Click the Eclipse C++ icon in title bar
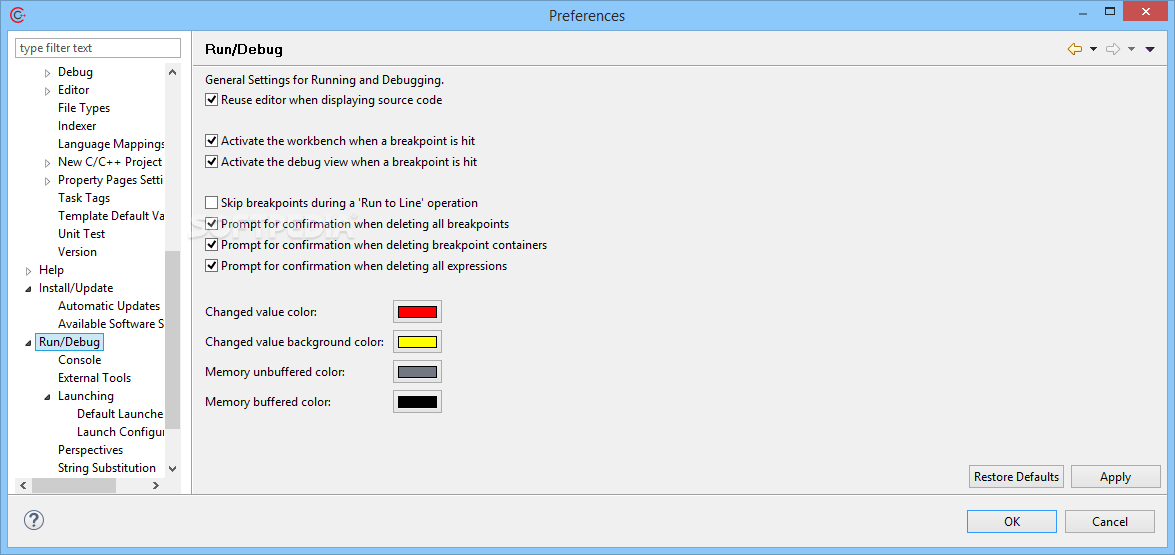 pos(19,14)
